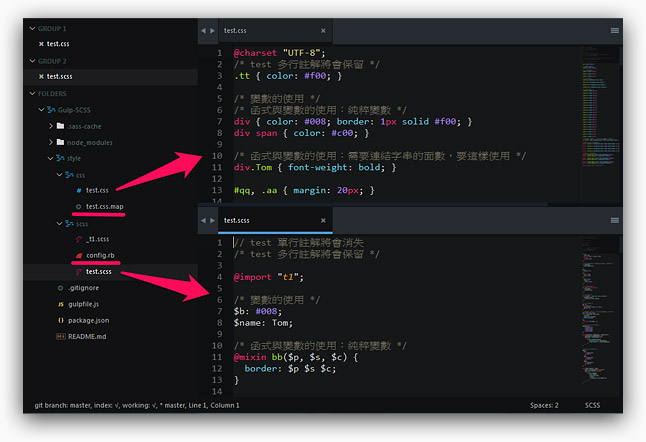This screenshot has height=442, width=646.
Task: Close test.css in Group 1 list
Action: pos(41,44)
